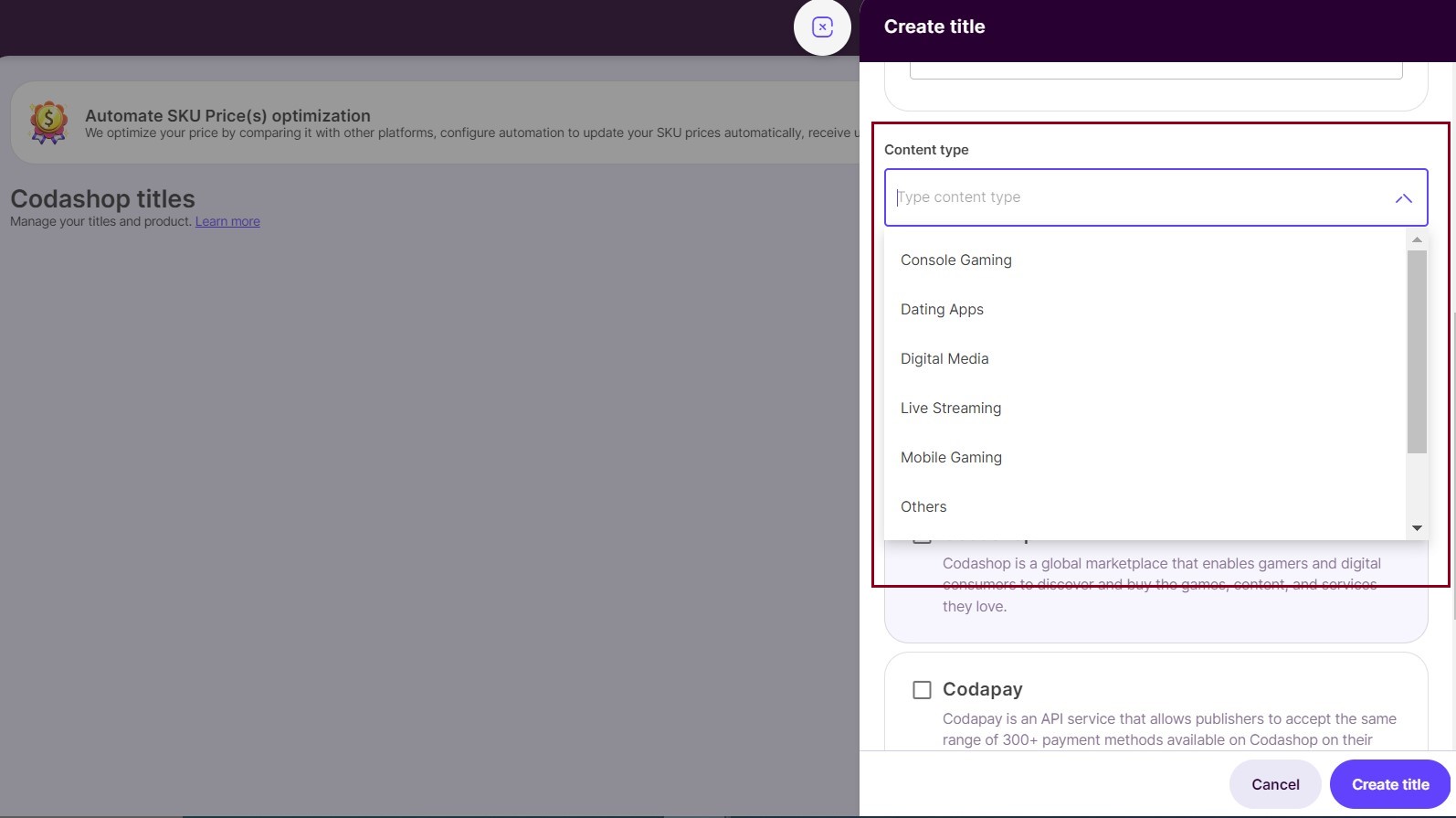Click the Cancel button
Image resolution: width=1456 pixels, height=818 pixels.
click(1275, 784)
